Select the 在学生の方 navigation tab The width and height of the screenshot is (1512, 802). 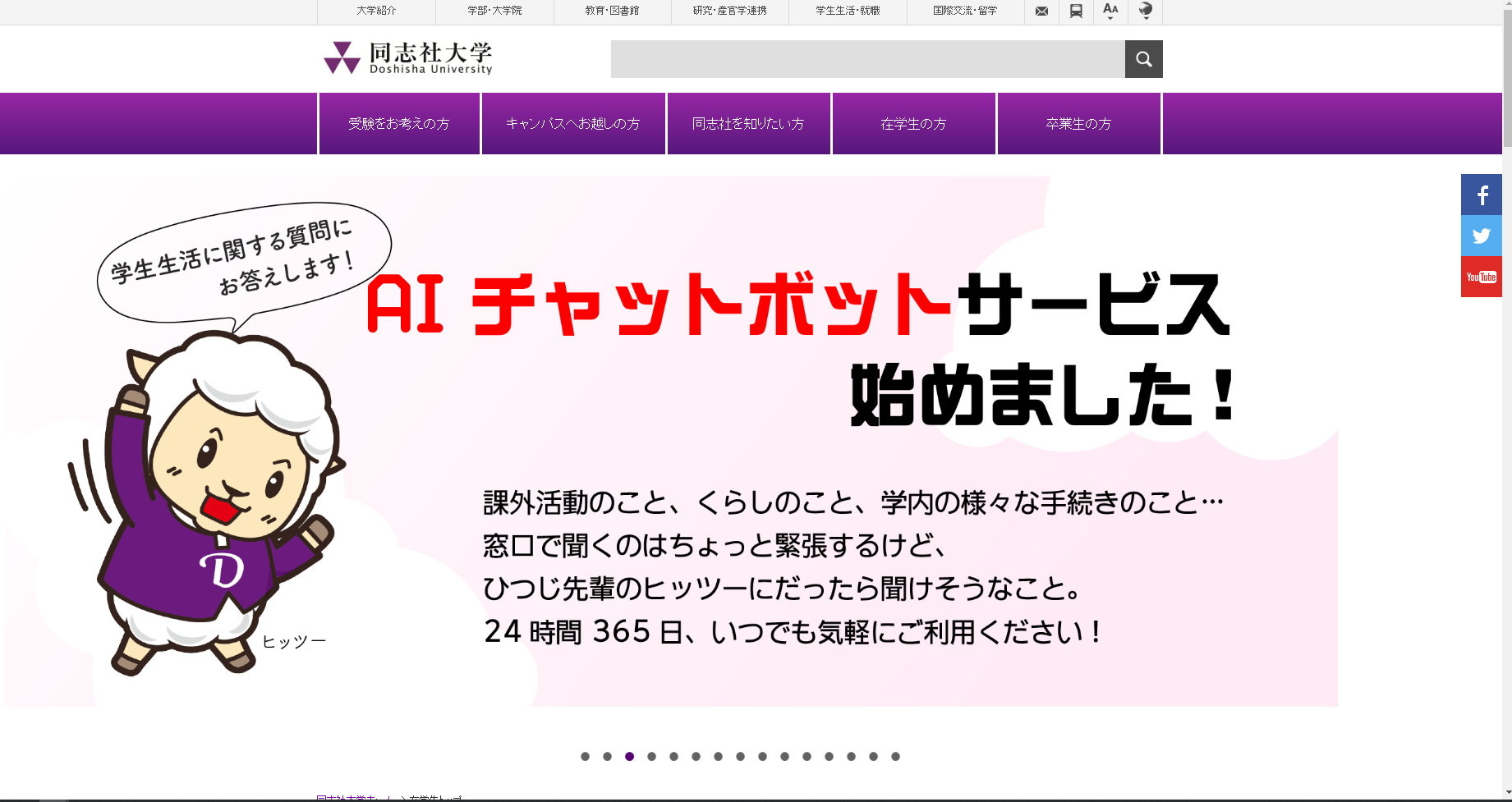[914, 123]
